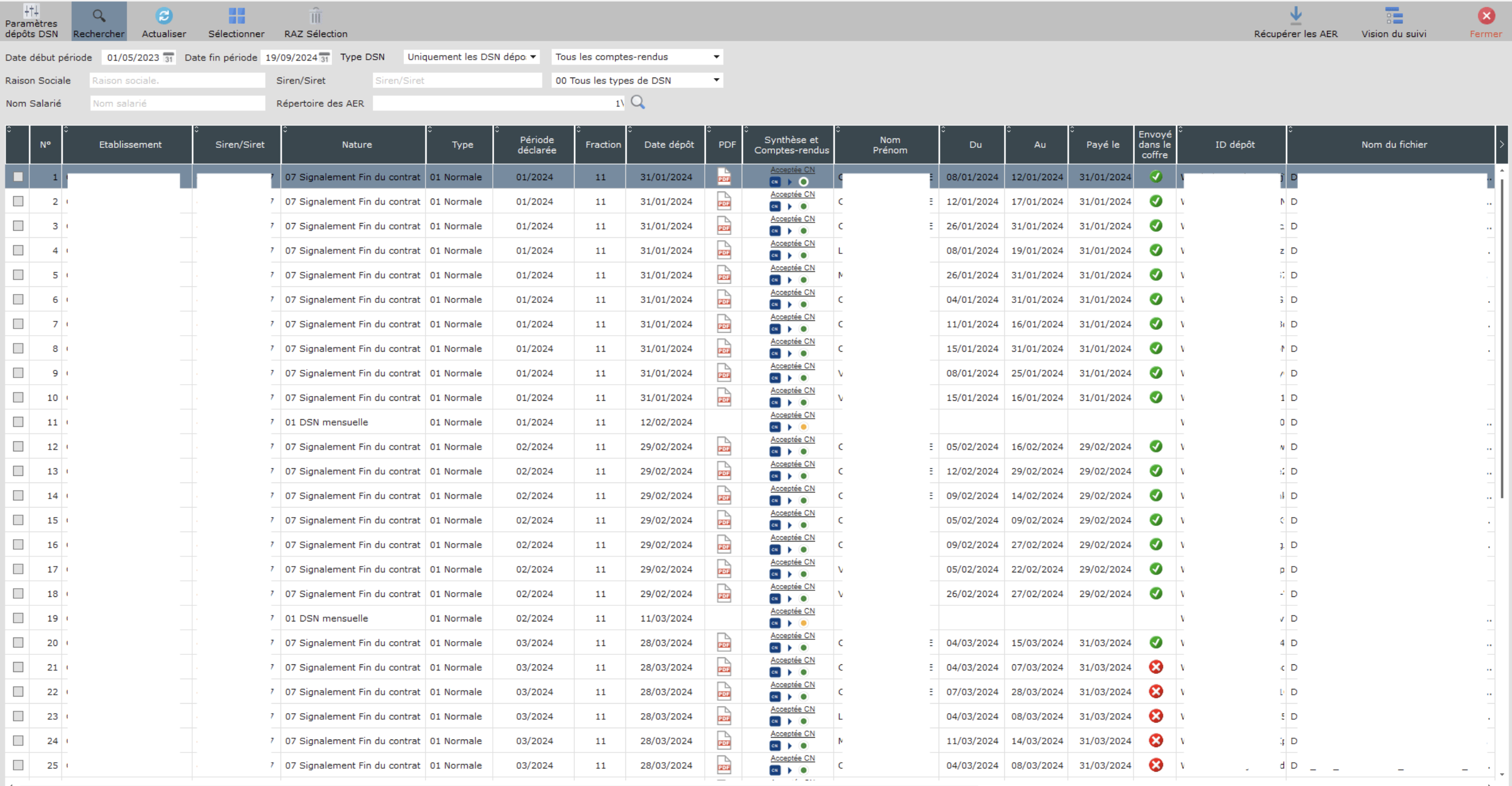This screenshot has width=1512, height=786.
Task: Open PDF icon for row 2
Action: [724, 202]
